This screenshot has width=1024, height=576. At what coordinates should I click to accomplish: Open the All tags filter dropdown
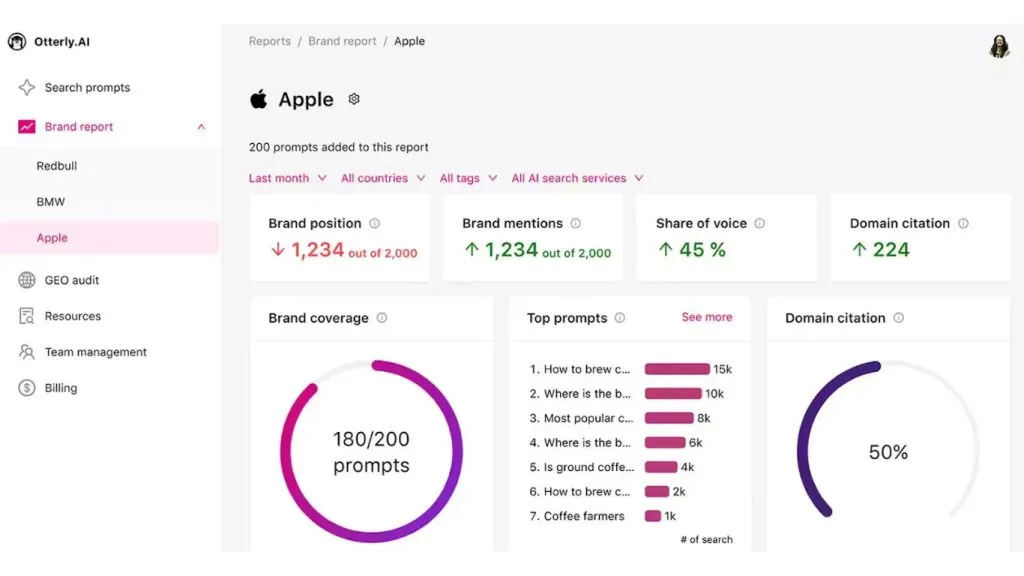click(468, 178)
